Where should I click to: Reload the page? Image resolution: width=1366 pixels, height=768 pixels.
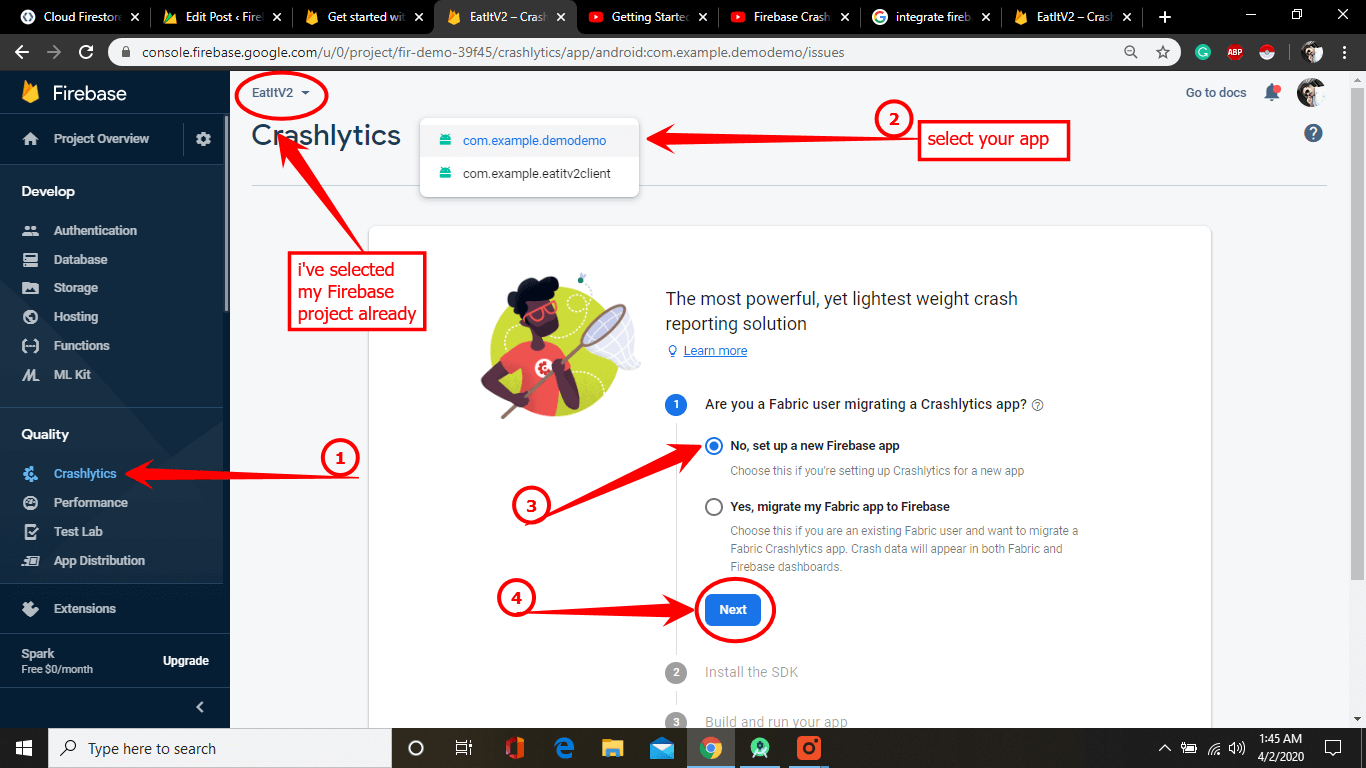pos(86,52)
